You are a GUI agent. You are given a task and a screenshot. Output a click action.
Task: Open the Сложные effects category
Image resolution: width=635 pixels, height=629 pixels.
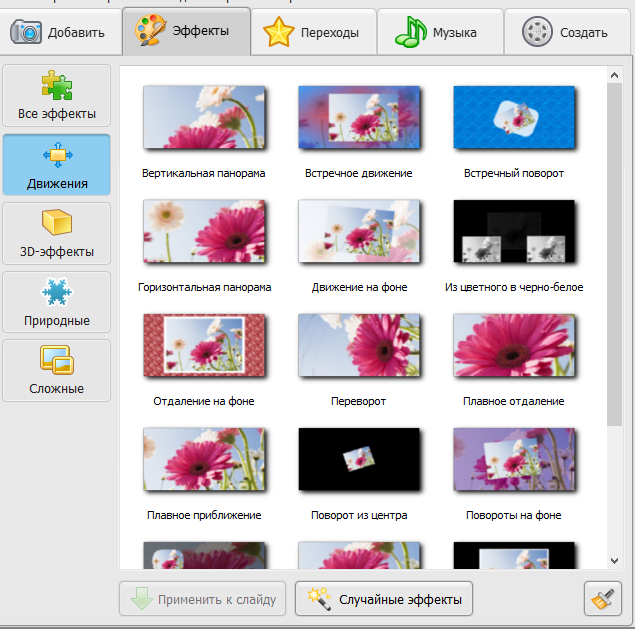click(57, 371)
